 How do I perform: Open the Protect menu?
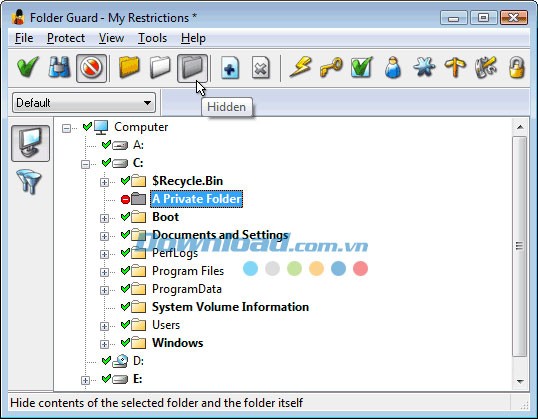click(66, 38)
